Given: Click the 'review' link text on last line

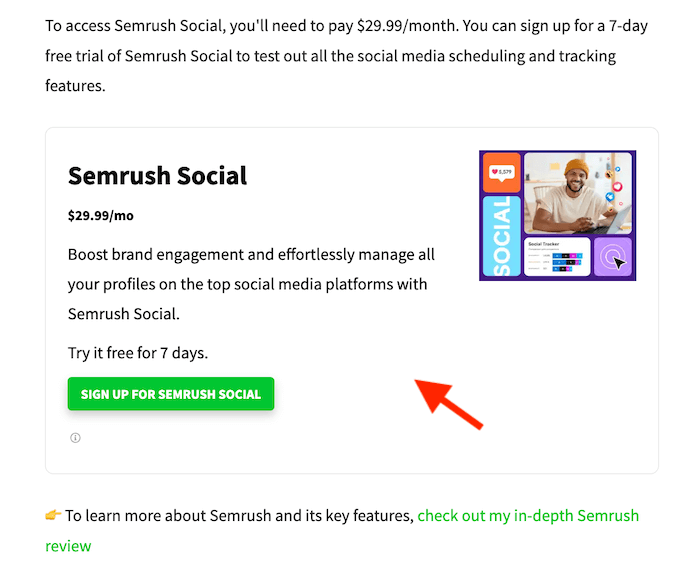Looking at the screenshot, I should click(x=68, y=546).
